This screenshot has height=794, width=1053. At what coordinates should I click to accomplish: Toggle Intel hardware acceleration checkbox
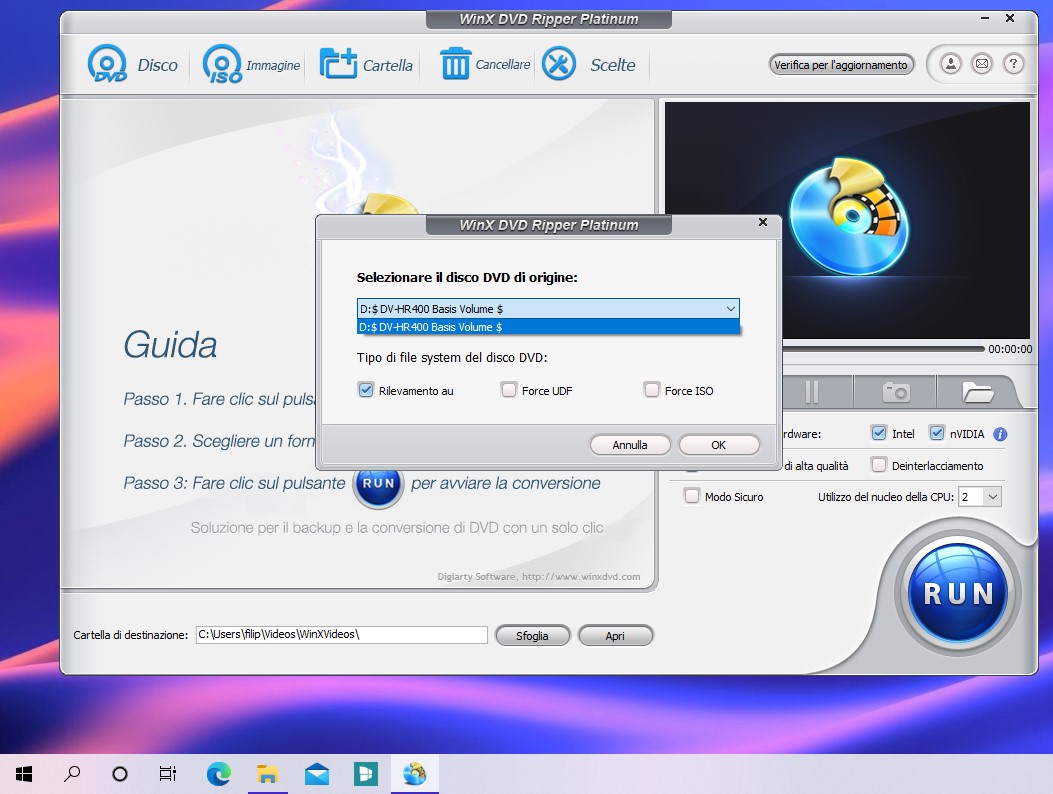(878, 433)
